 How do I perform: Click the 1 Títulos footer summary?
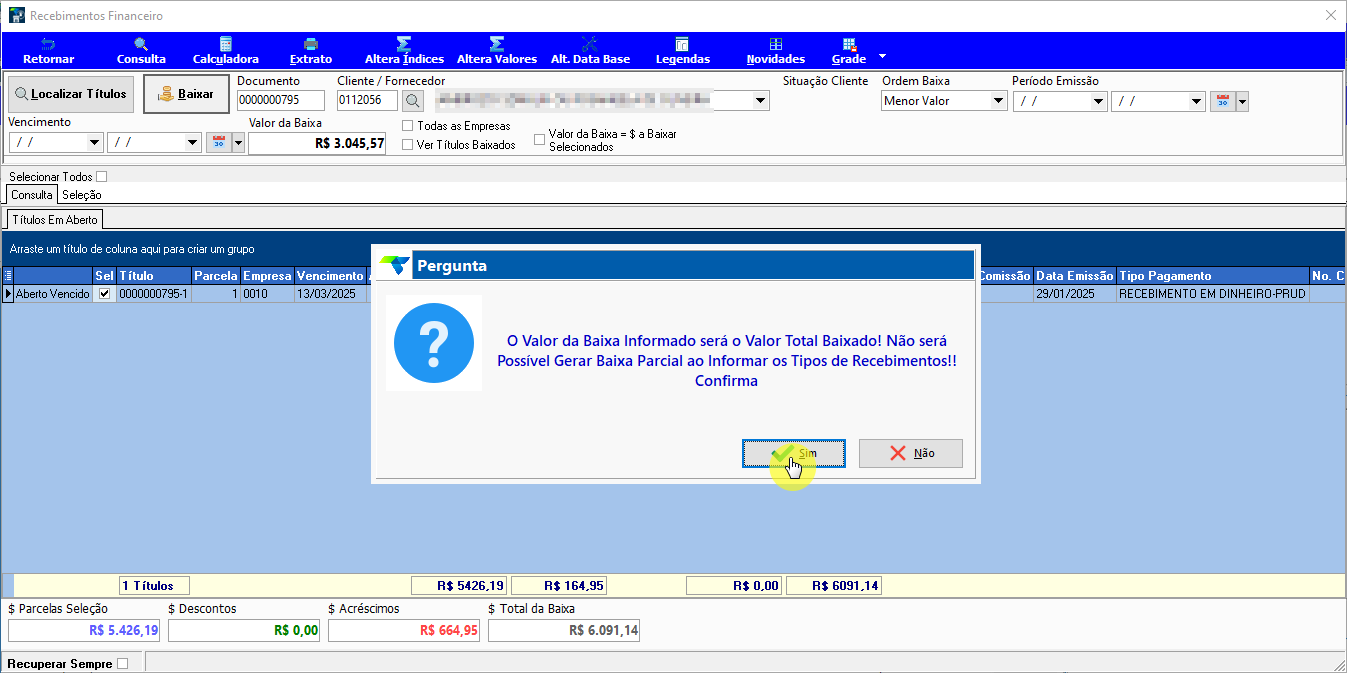point(154,586)
